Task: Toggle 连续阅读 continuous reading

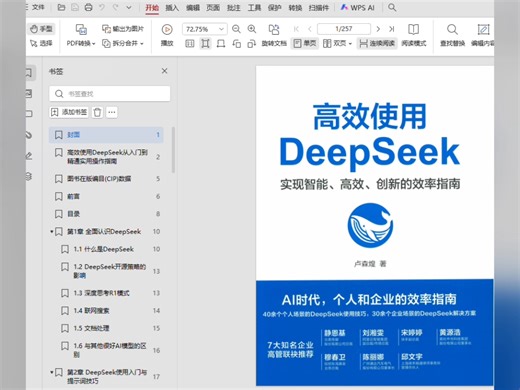Action: click(x=377, y=43)
